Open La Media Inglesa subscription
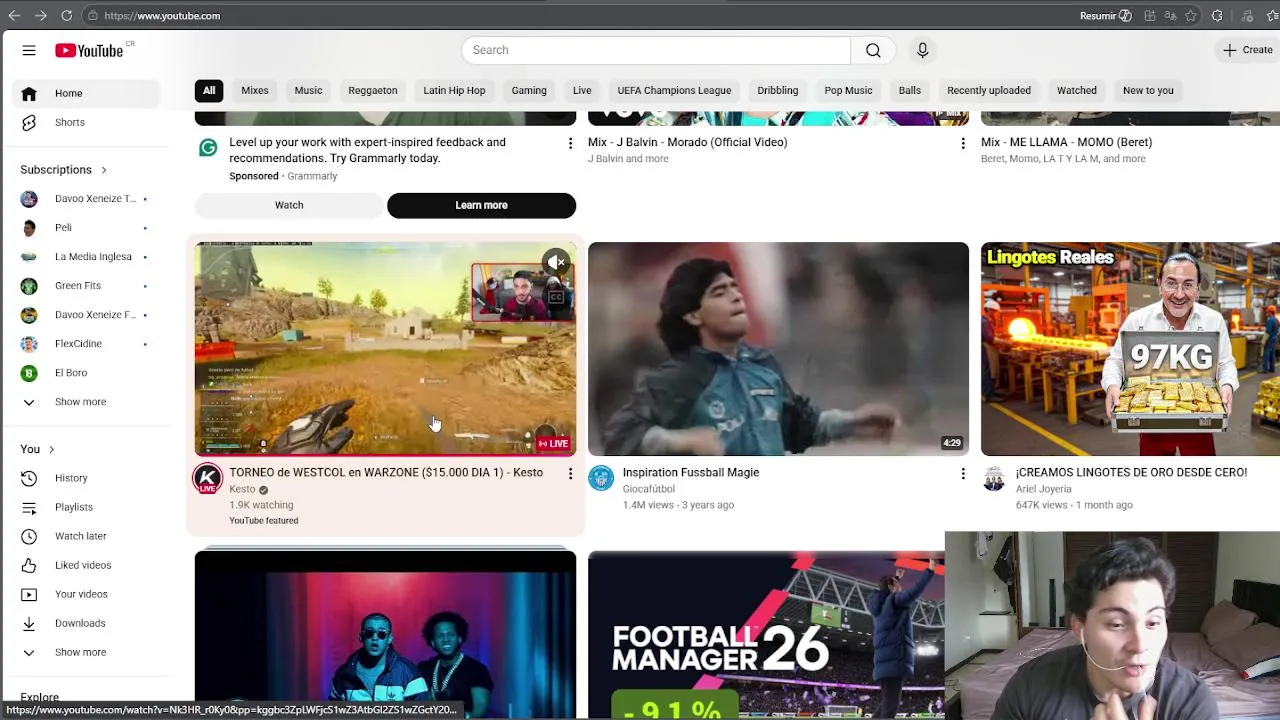This screenshot has width=1280, height=720. (x=85, y=256)
